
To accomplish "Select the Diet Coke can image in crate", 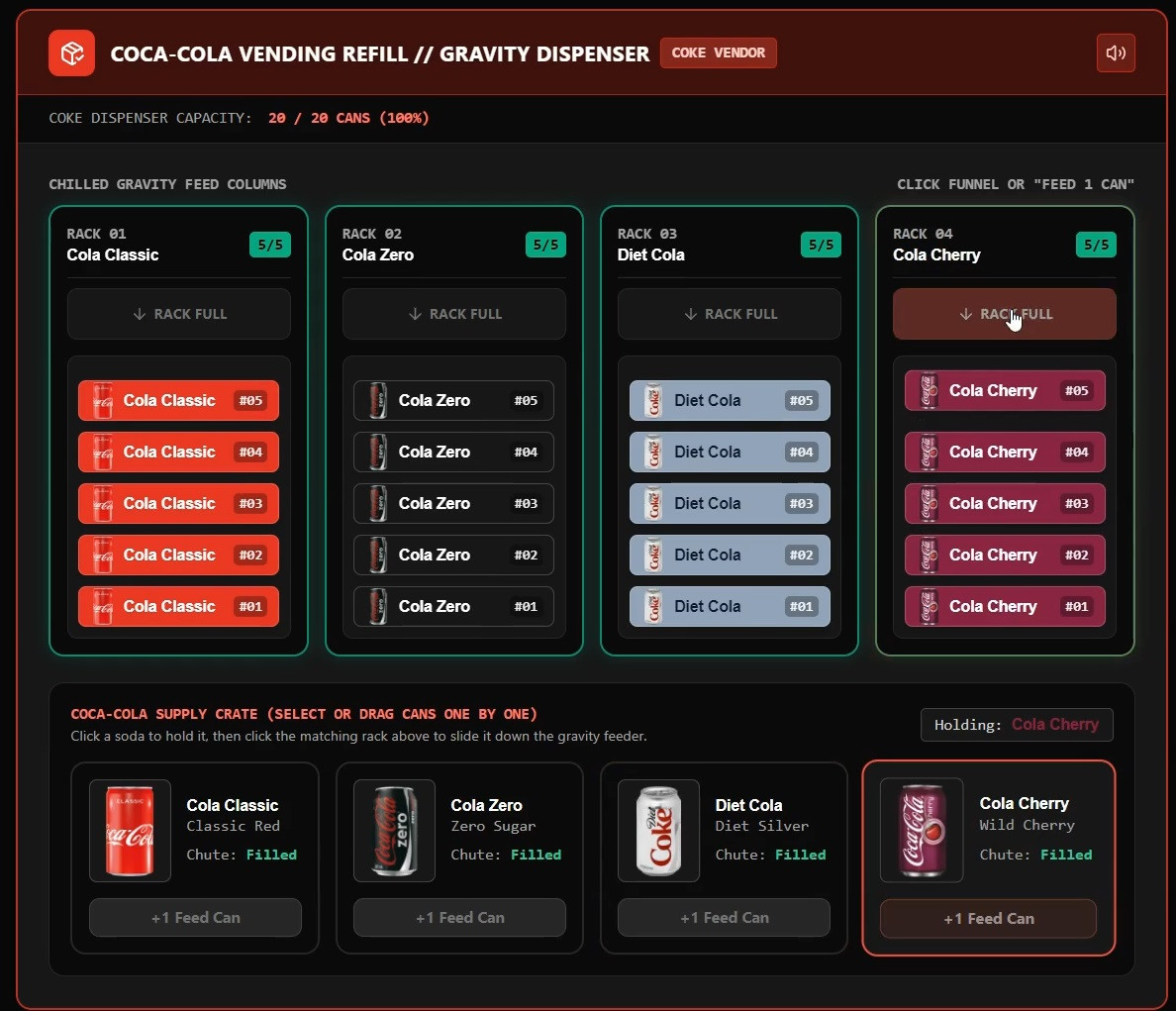I will (658, 830).
